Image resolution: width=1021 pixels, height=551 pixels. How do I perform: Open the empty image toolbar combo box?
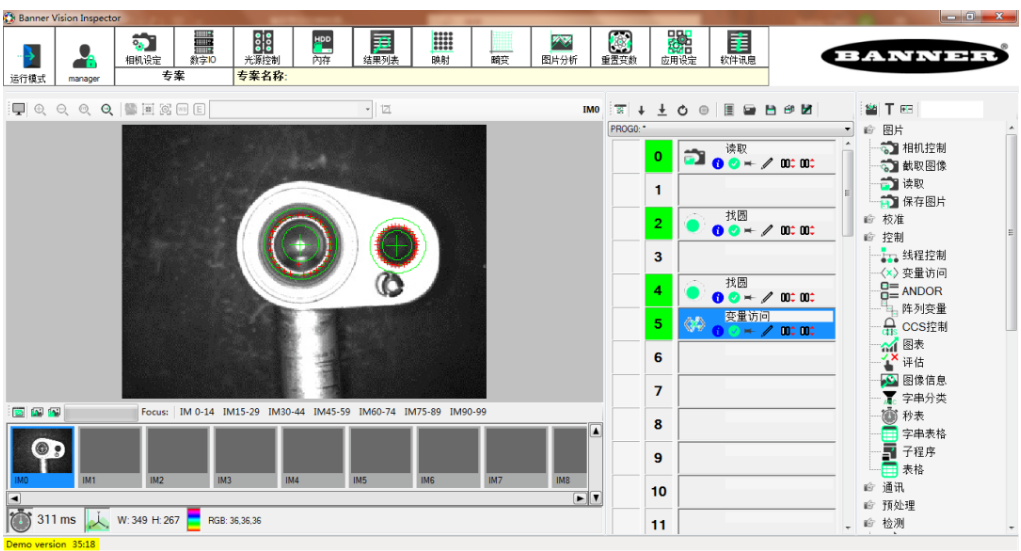point(291,109)
